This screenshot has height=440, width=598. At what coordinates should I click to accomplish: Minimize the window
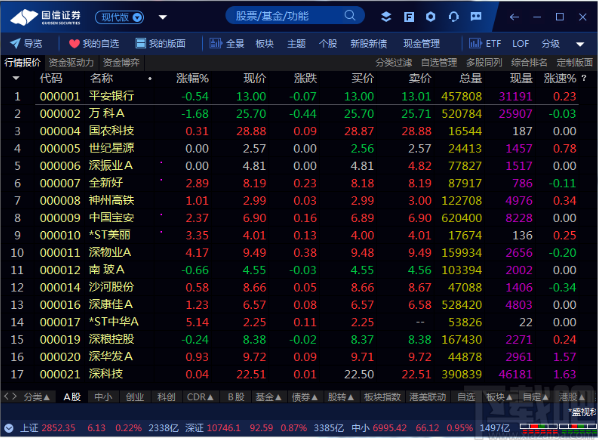[x=537, y=17]
